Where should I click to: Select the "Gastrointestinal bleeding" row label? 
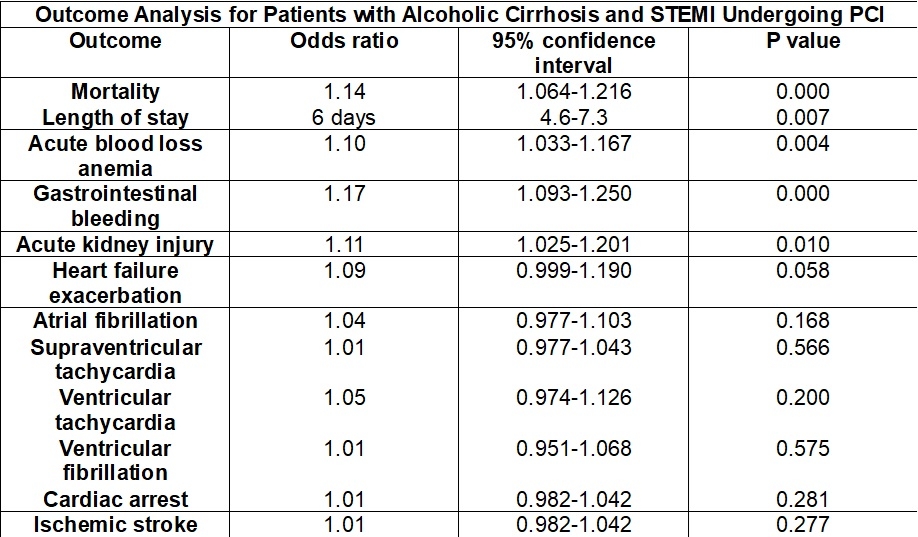(x=115, y=206)
